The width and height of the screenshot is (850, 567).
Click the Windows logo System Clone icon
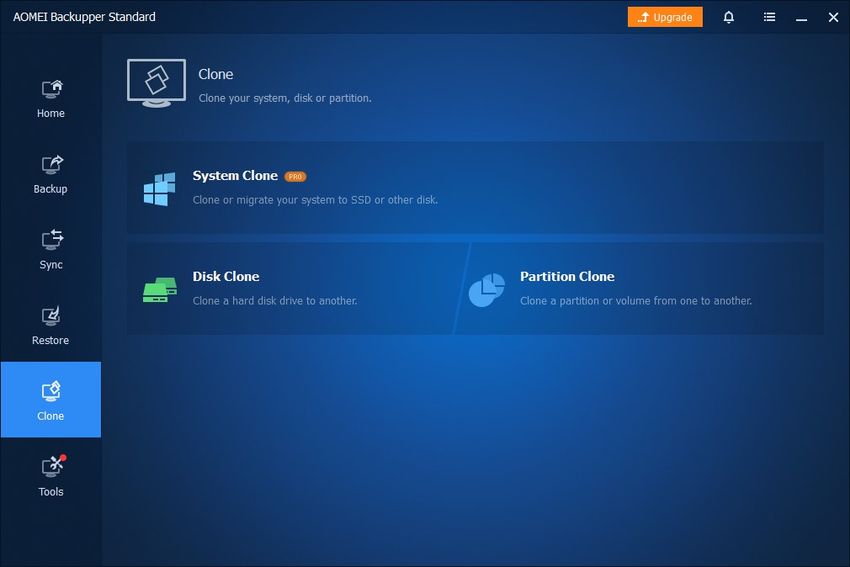pos(159,188)
